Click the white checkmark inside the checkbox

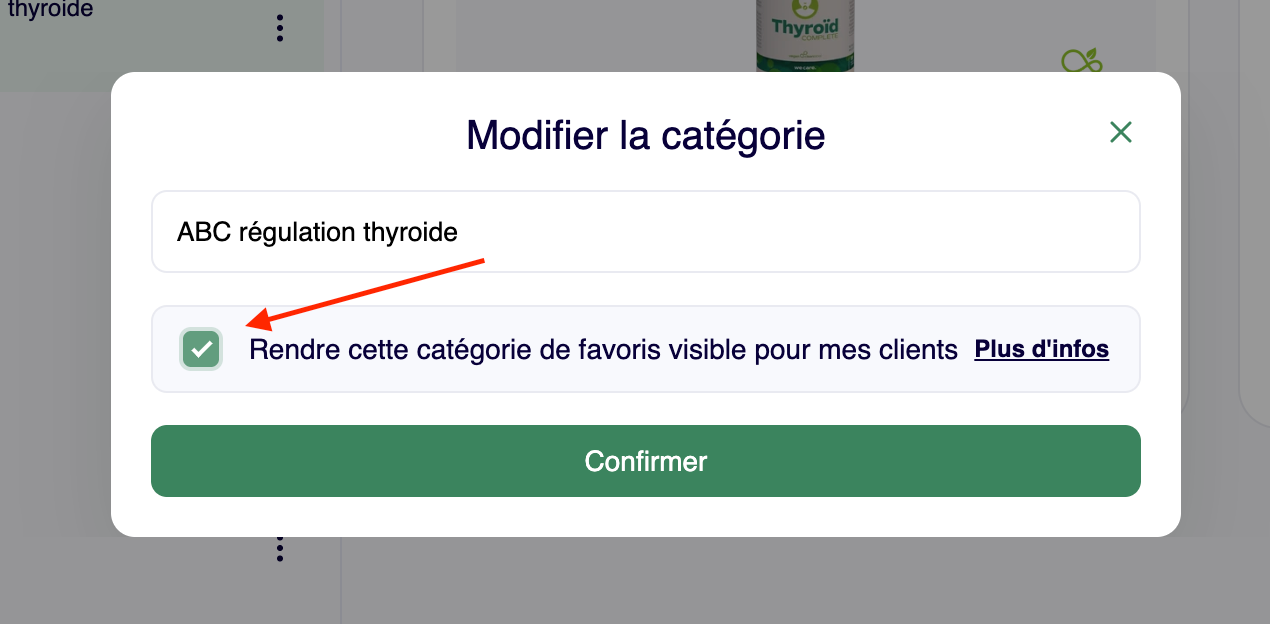click(202, 349)
